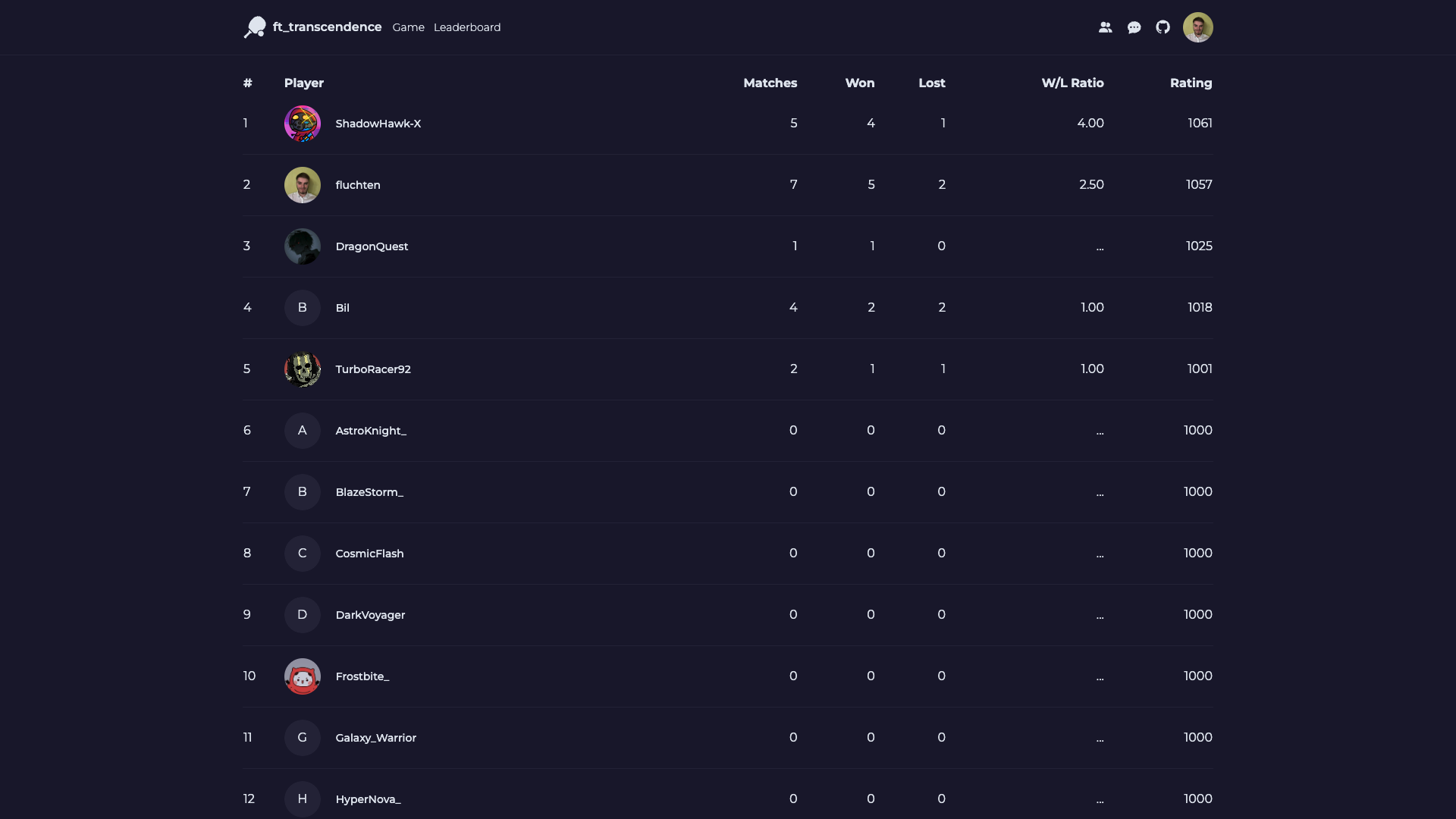
Task: Open the user profile avatar in header
Action: point(1197,27)
